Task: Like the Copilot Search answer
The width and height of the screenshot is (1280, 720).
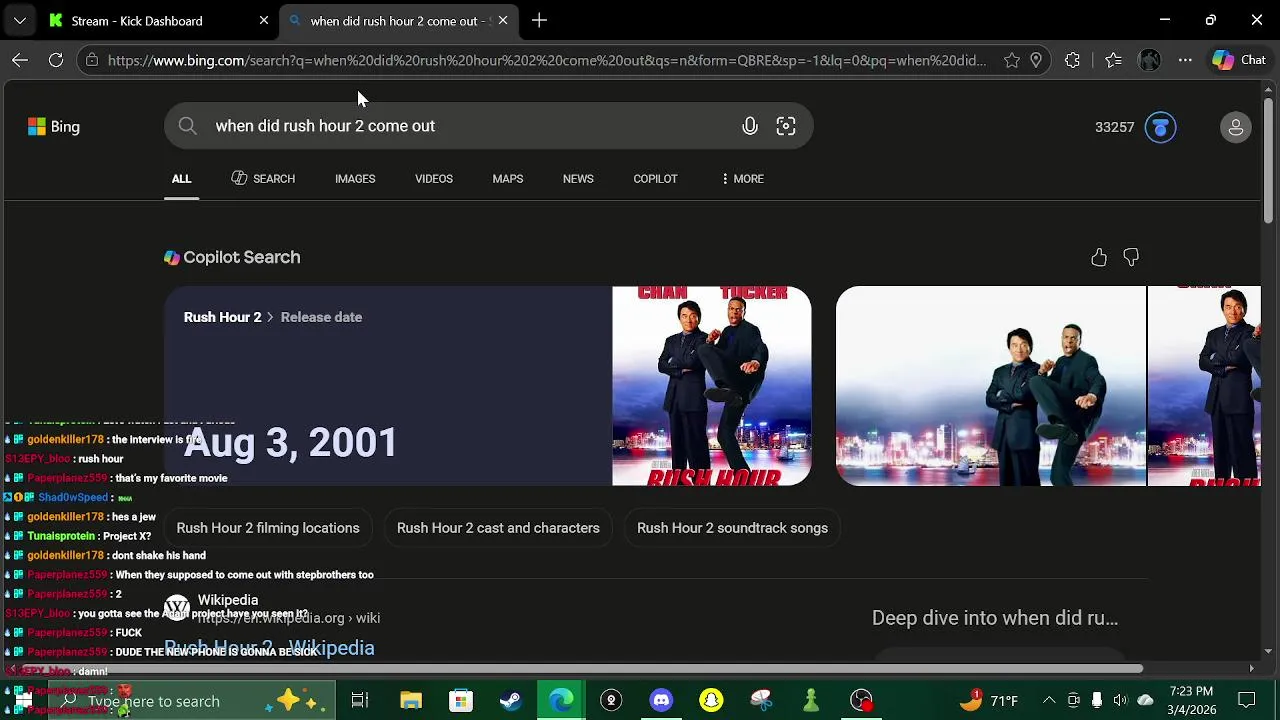Action: coord(1099,258)
